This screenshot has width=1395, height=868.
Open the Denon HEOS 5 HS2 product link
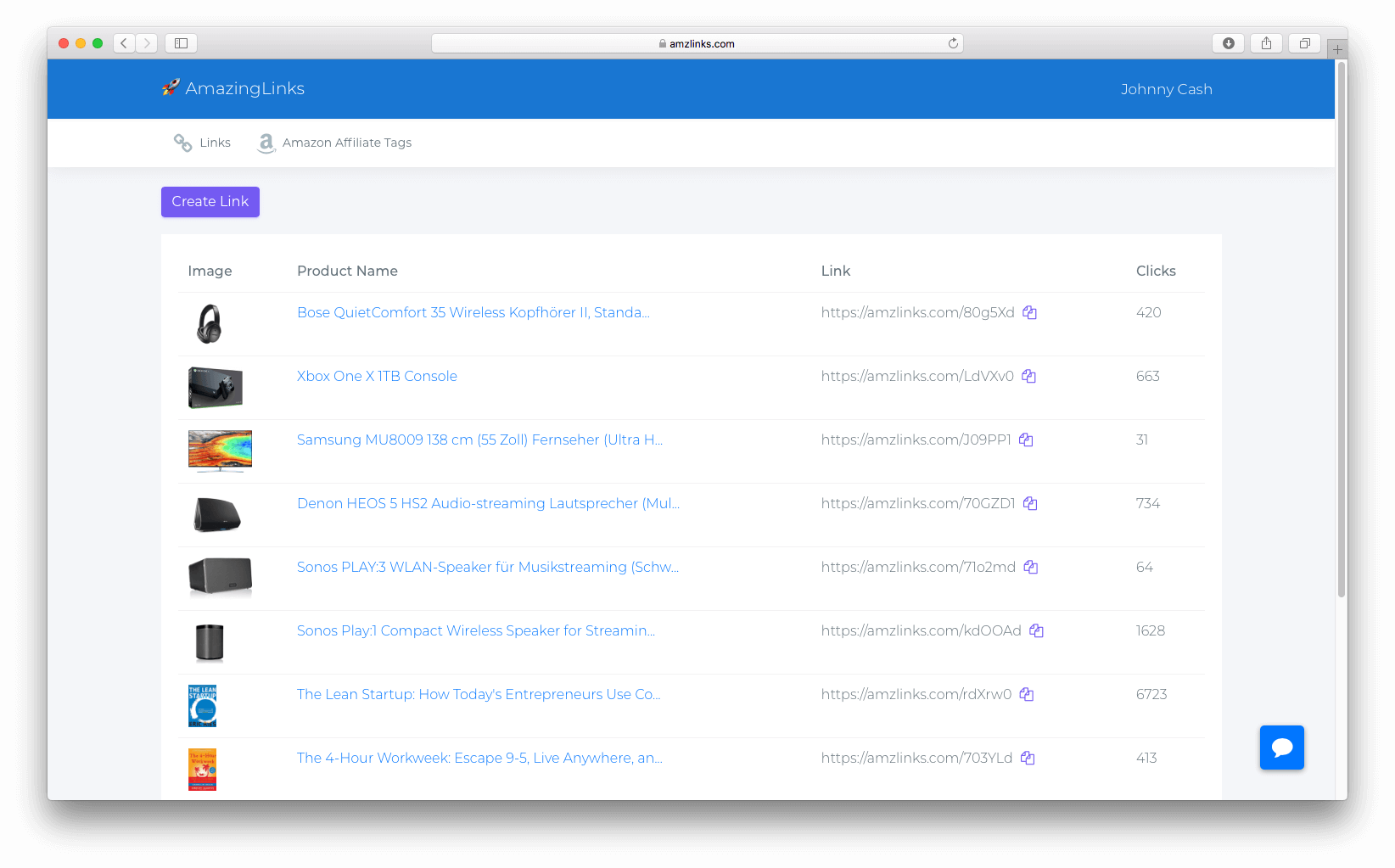pos(489,503)
